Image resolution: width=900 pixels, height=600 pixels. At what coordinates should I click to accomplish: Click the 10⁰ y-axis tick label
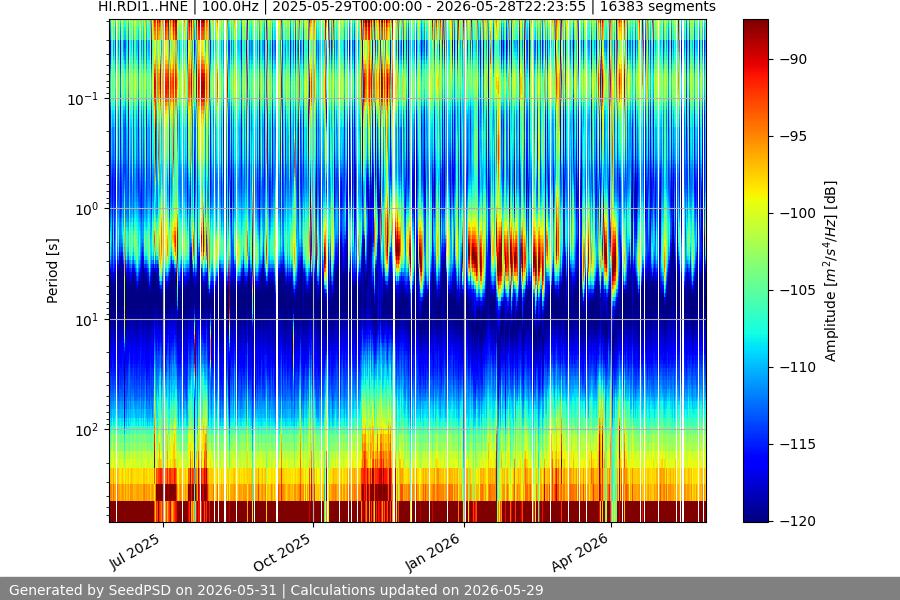click(x=87, y=210)
